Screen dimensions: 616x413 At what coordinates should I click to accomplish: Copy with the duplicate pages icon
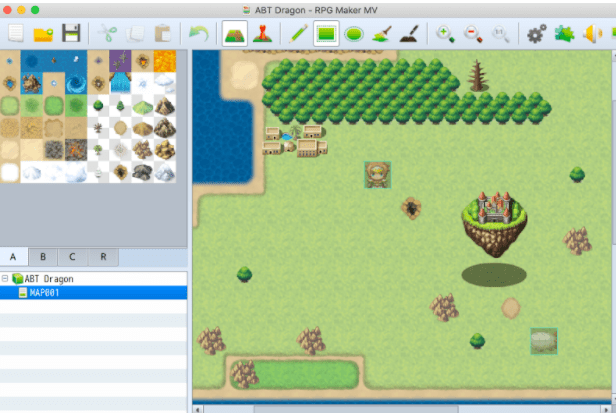pyautogui.click(x=135, y=34)
